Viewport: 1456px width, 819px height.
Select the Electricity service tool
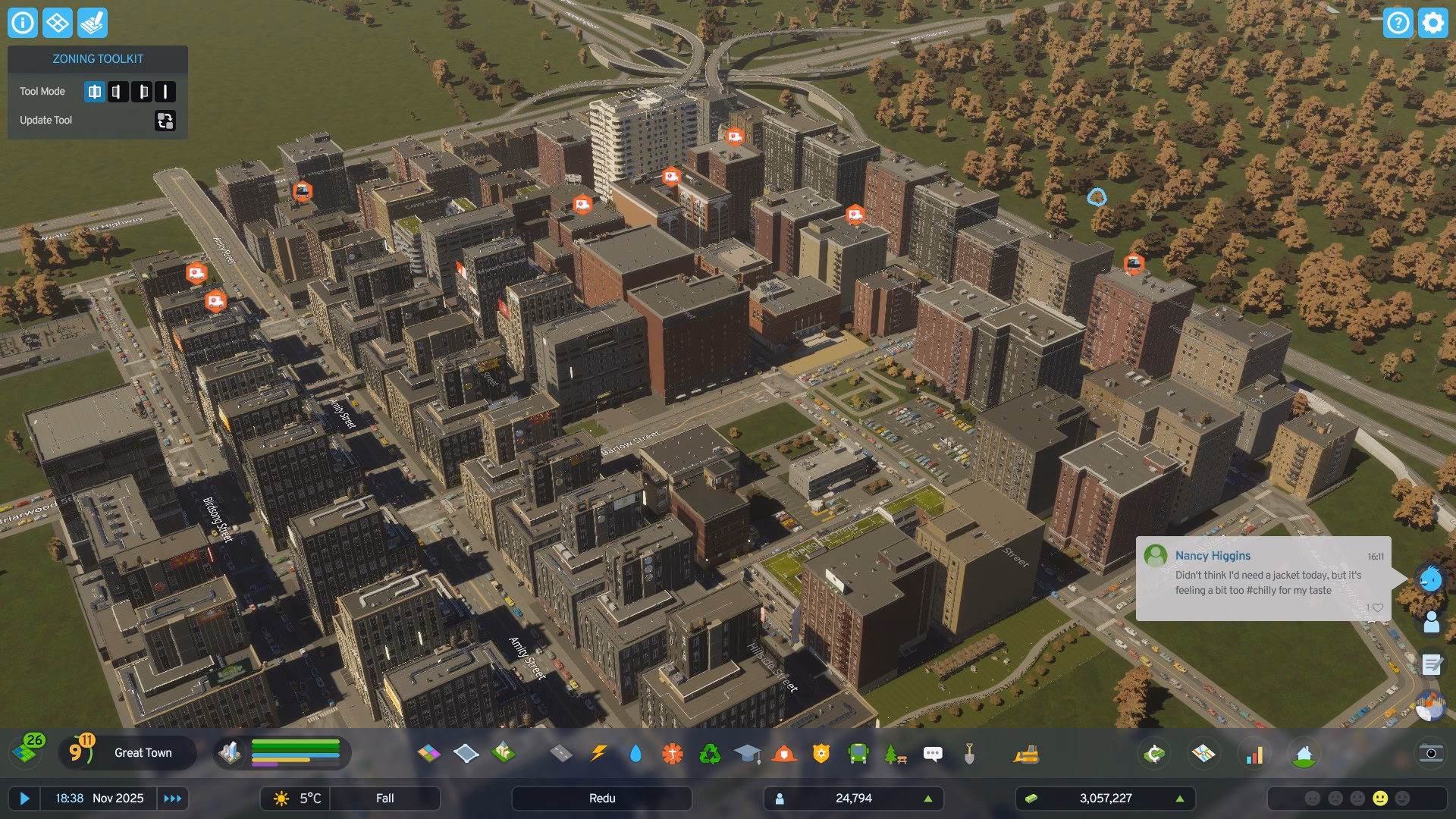(598, 754)
